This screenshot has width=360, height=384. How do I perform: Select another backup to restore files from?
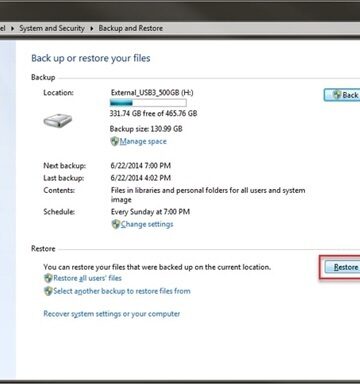point(122,291)
